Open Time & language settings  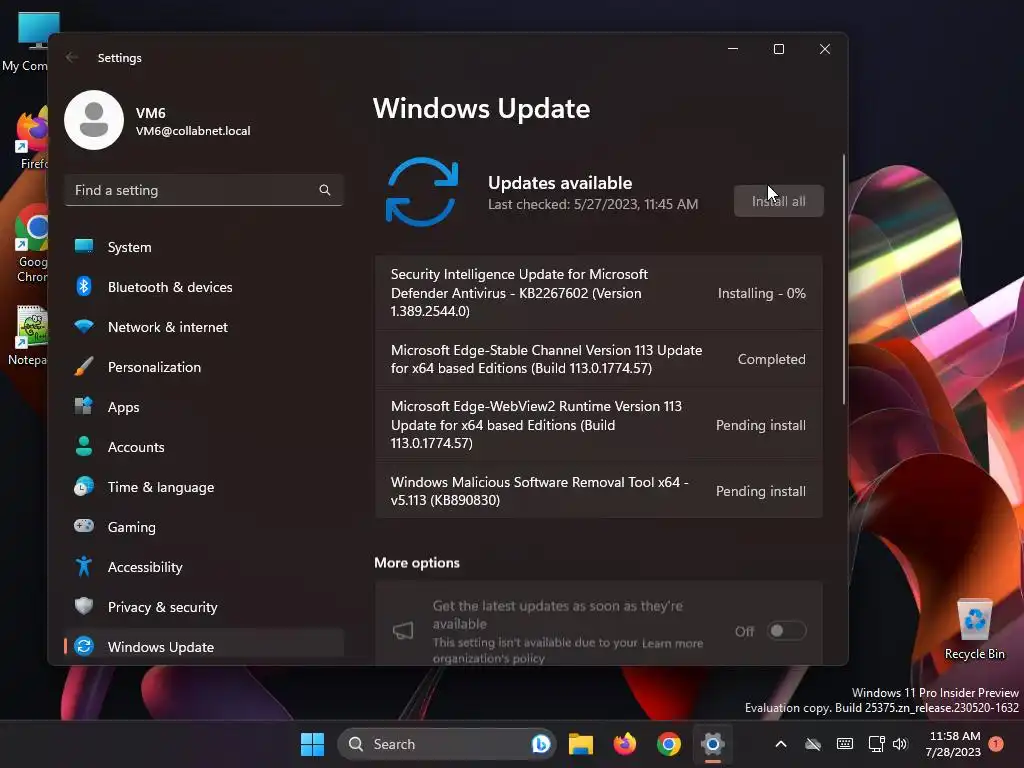(204, 487)
